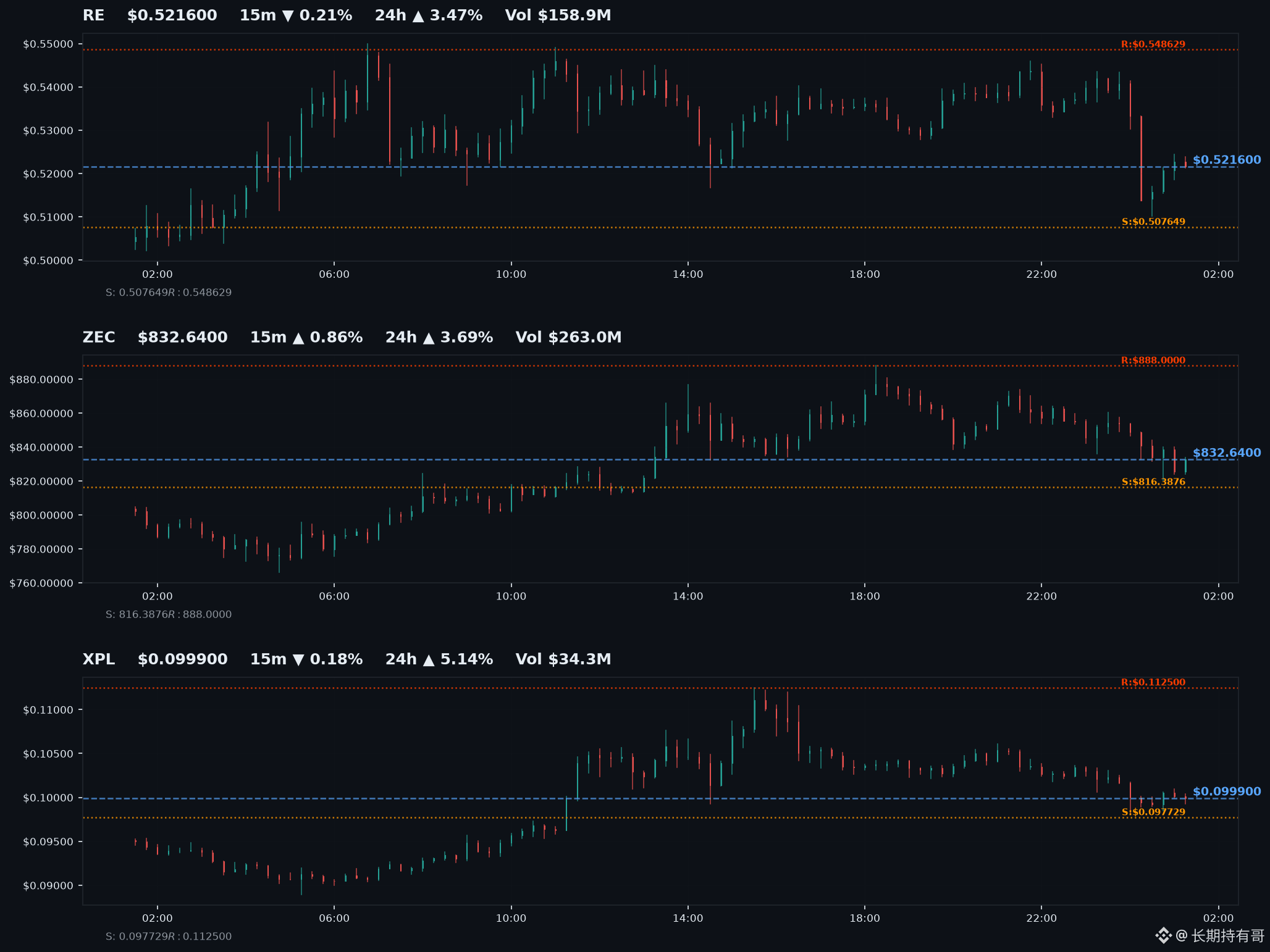The image size is (1270, 952).
Task: Click RE 15m change 0.21%
Action: (296, 15)
